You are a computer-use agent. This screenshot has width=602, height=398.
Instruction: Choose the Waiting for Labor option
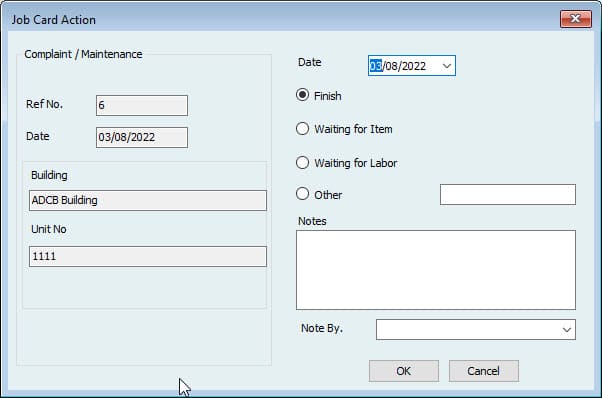click(302, 162)
